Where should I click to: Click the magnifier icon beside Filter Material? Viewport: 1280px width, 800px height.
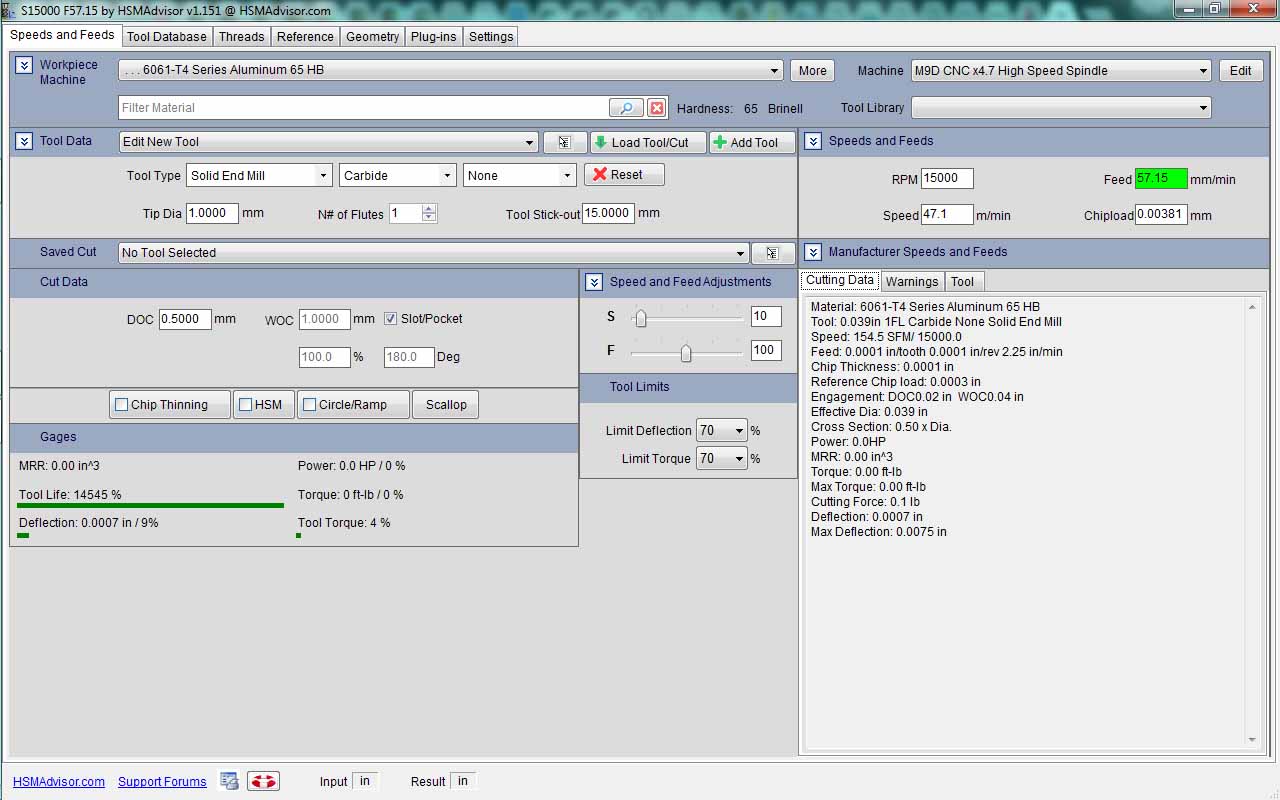coord(626,108)
